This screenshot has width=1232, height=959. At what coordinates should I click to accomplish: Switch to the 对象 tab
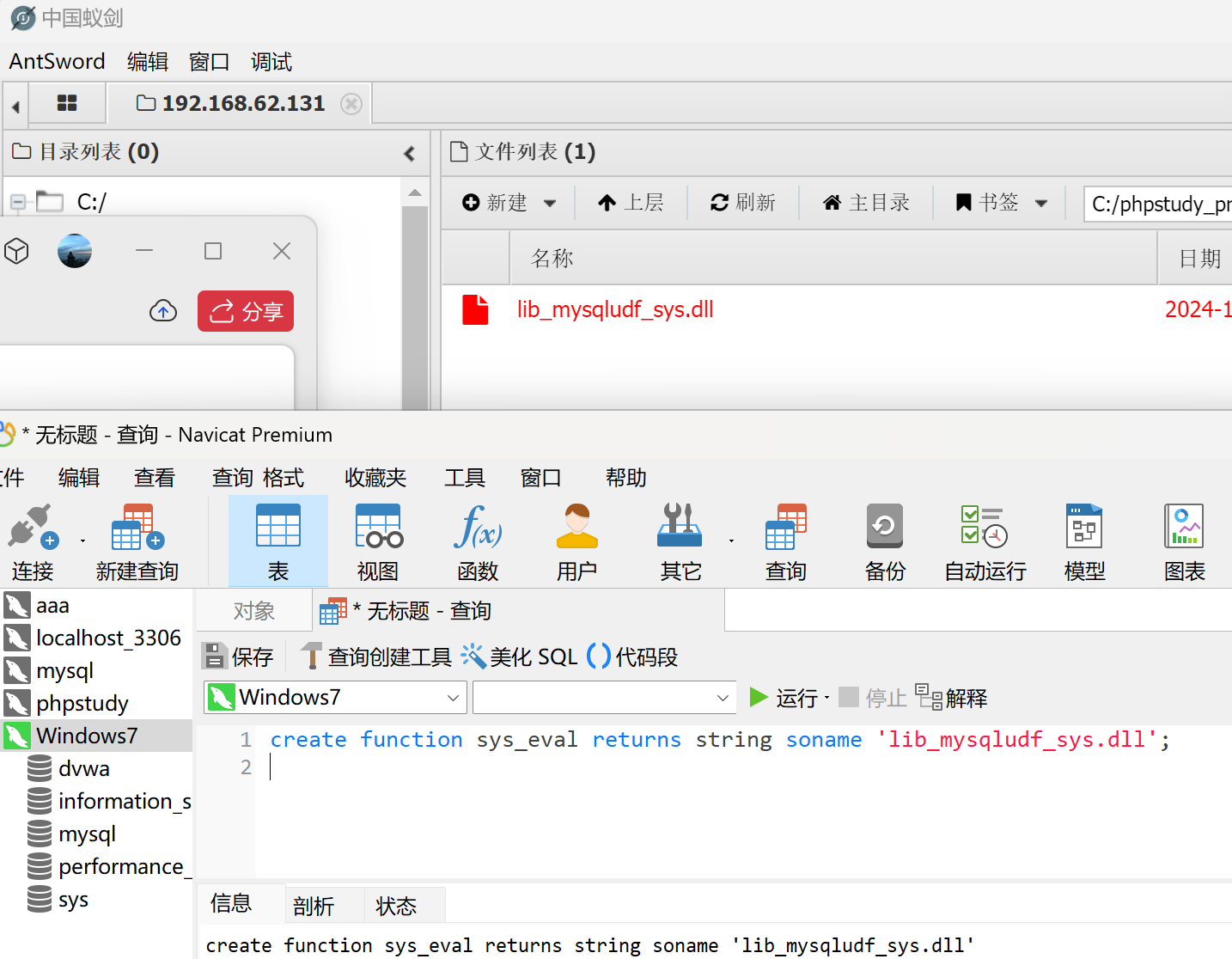[254, 611]
